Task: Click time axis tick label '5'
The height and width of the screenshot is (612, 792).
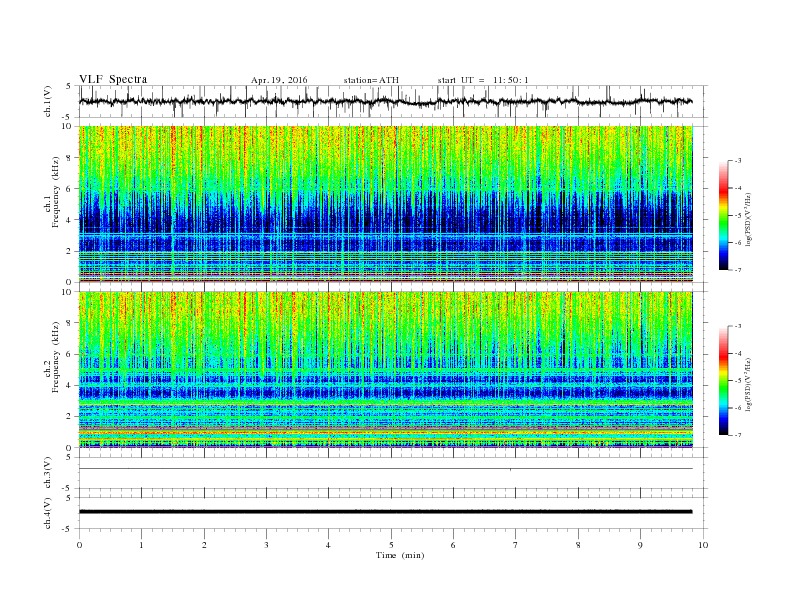Action: click(x=391, y=545)
